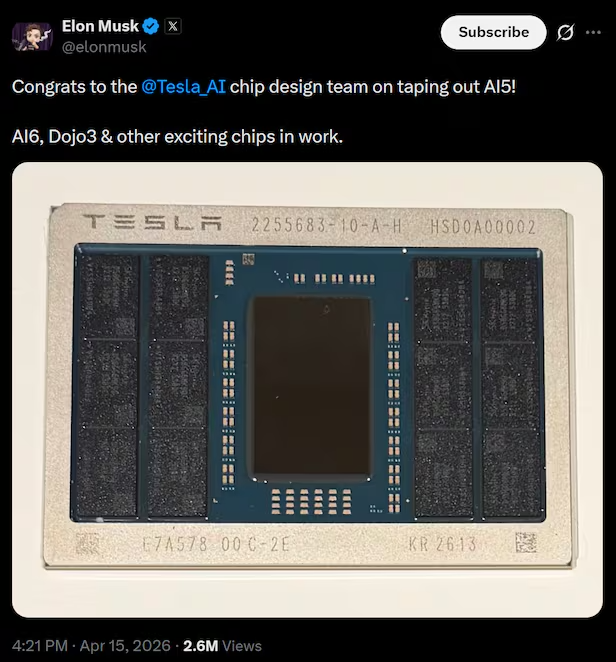Viewport: 616px width, 662px height.
Task: Open the Elon Musk display name link
Action: (100, 27)
